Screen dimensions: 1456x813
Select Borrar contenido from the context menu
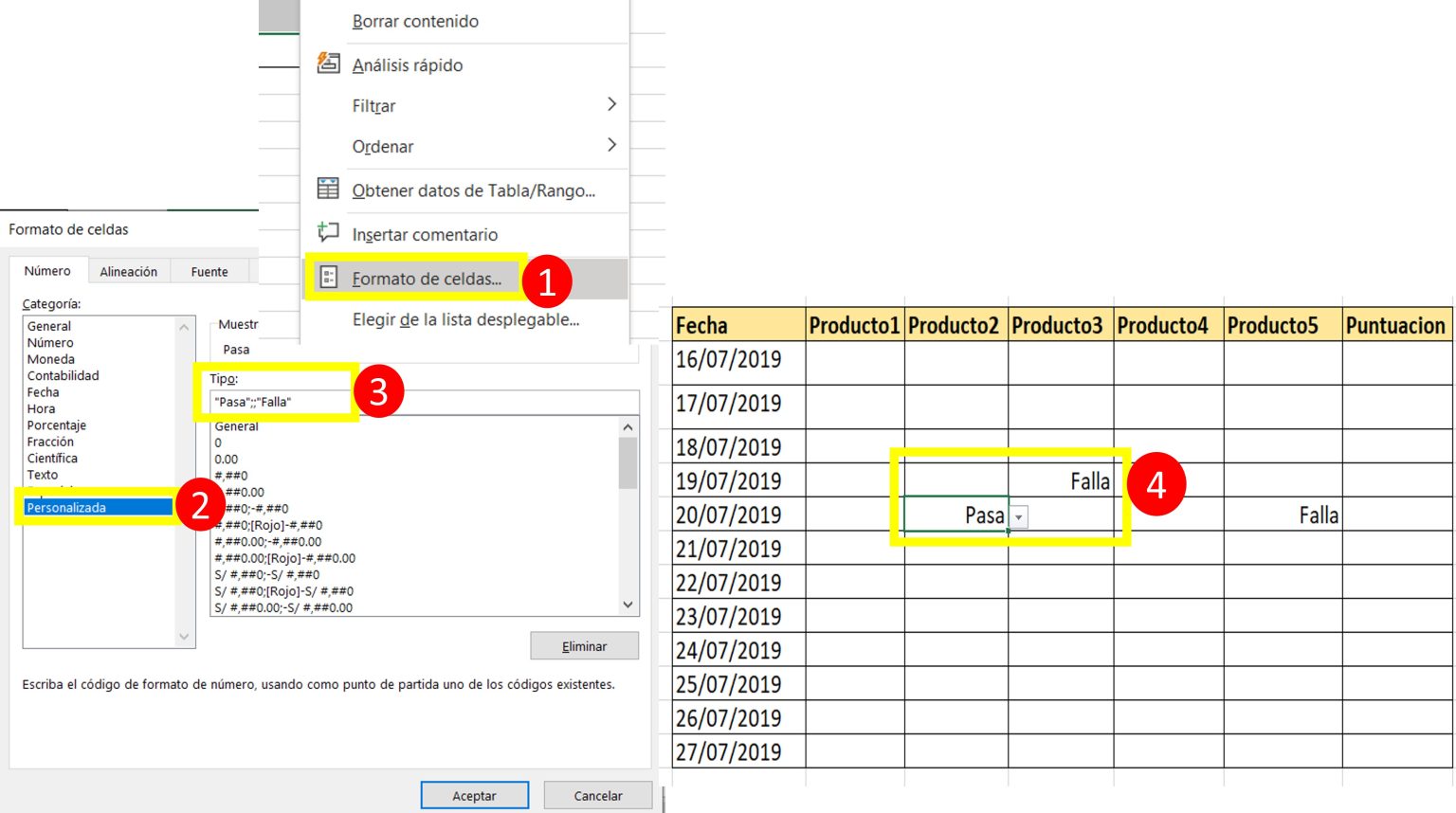pyautogui.click(x=414, y=20)
